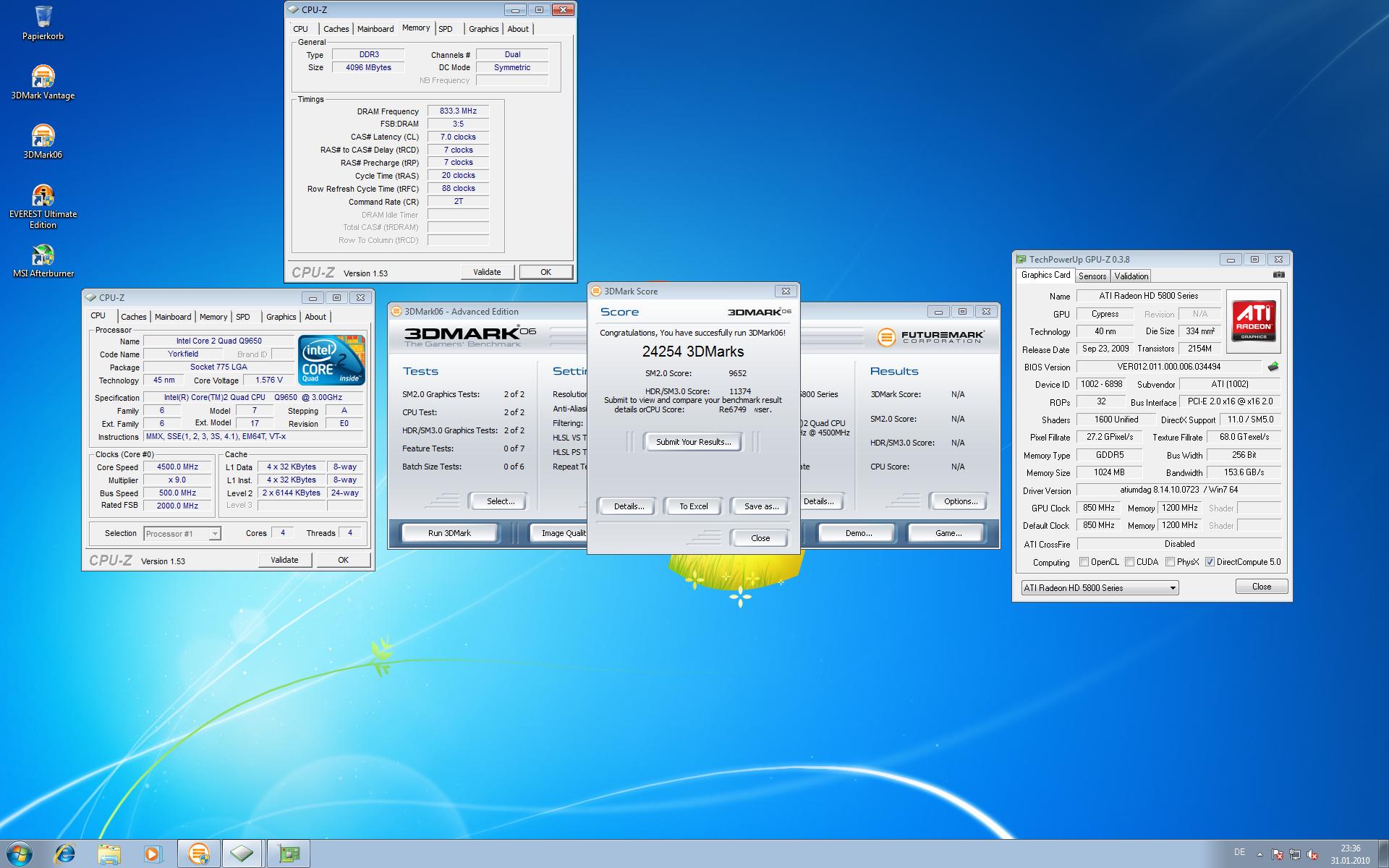Viewport: 1389px width, 868px height.
Task: Open Caches tab in lower CPU-Z window
Action: (x=134, y=317)
